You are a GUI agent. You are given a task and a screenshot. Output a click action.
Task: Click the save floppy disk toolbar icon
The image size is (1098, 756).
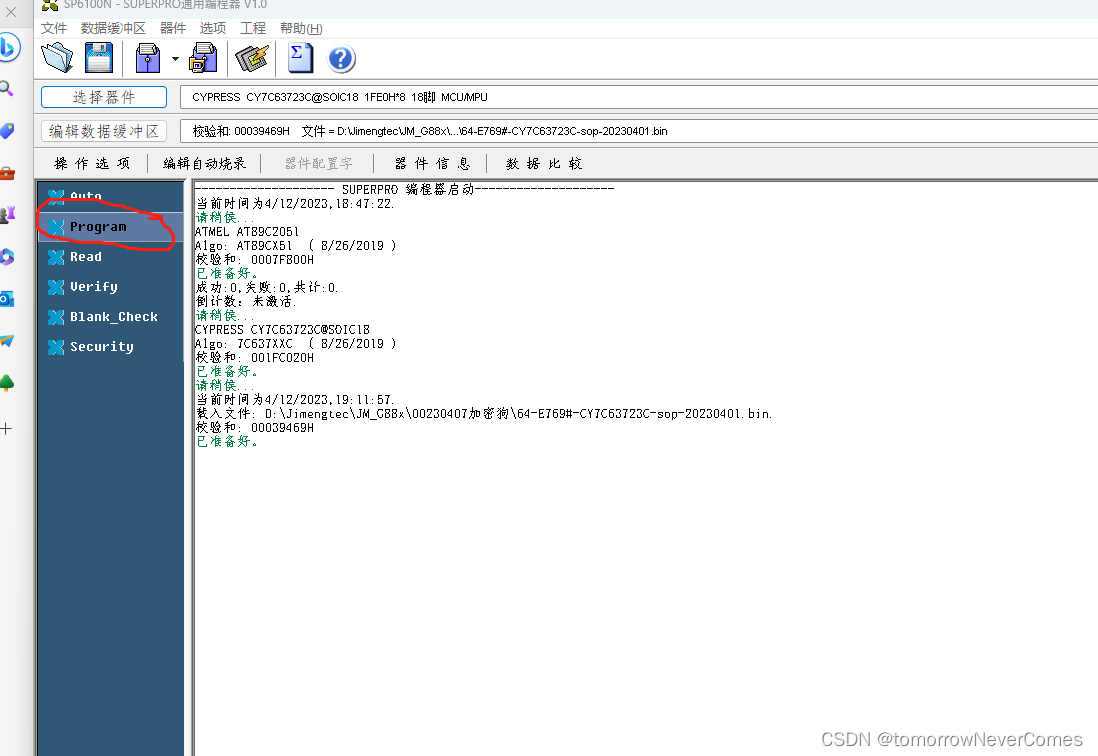click(99, 58)
